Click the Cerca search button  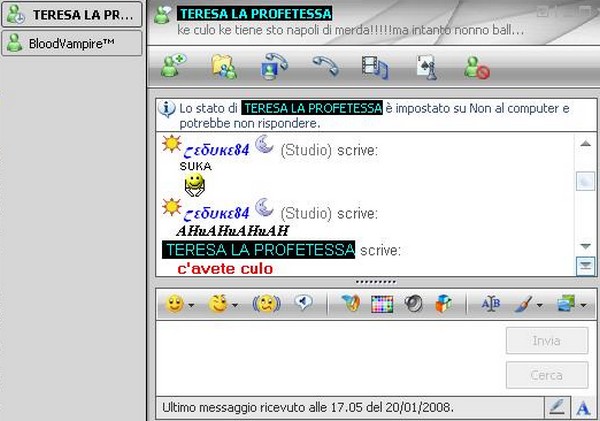(x=547, y=375)
